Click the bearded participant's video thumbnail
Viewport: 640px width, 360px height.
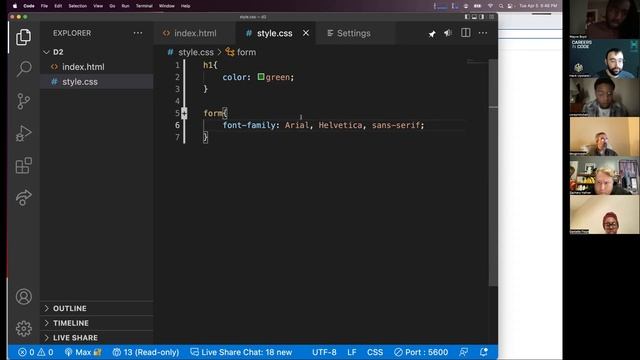pos(604,58)
